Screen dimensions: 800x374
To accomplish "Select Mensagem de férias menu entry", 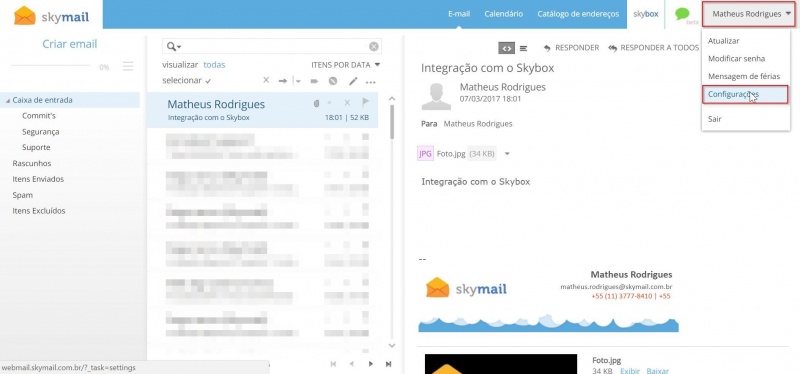I will point(745,77).
